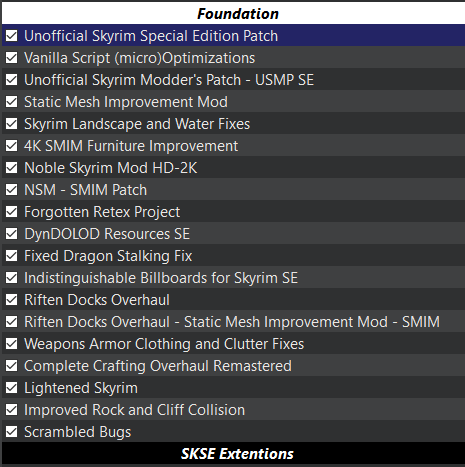Select "Lightened Skyrim" mod name
The width and height of the screenshot is (465, 467).
click(x=81, y=388)
